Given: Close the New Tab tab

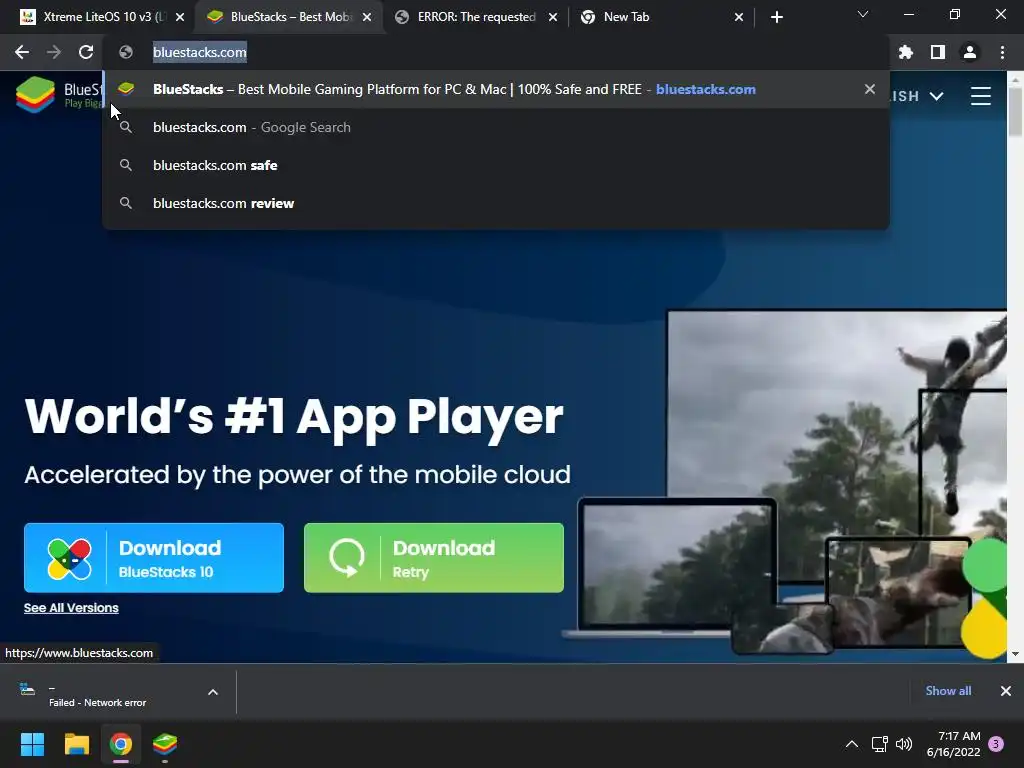Looking at the screenshot, I should tap(739, 17).
